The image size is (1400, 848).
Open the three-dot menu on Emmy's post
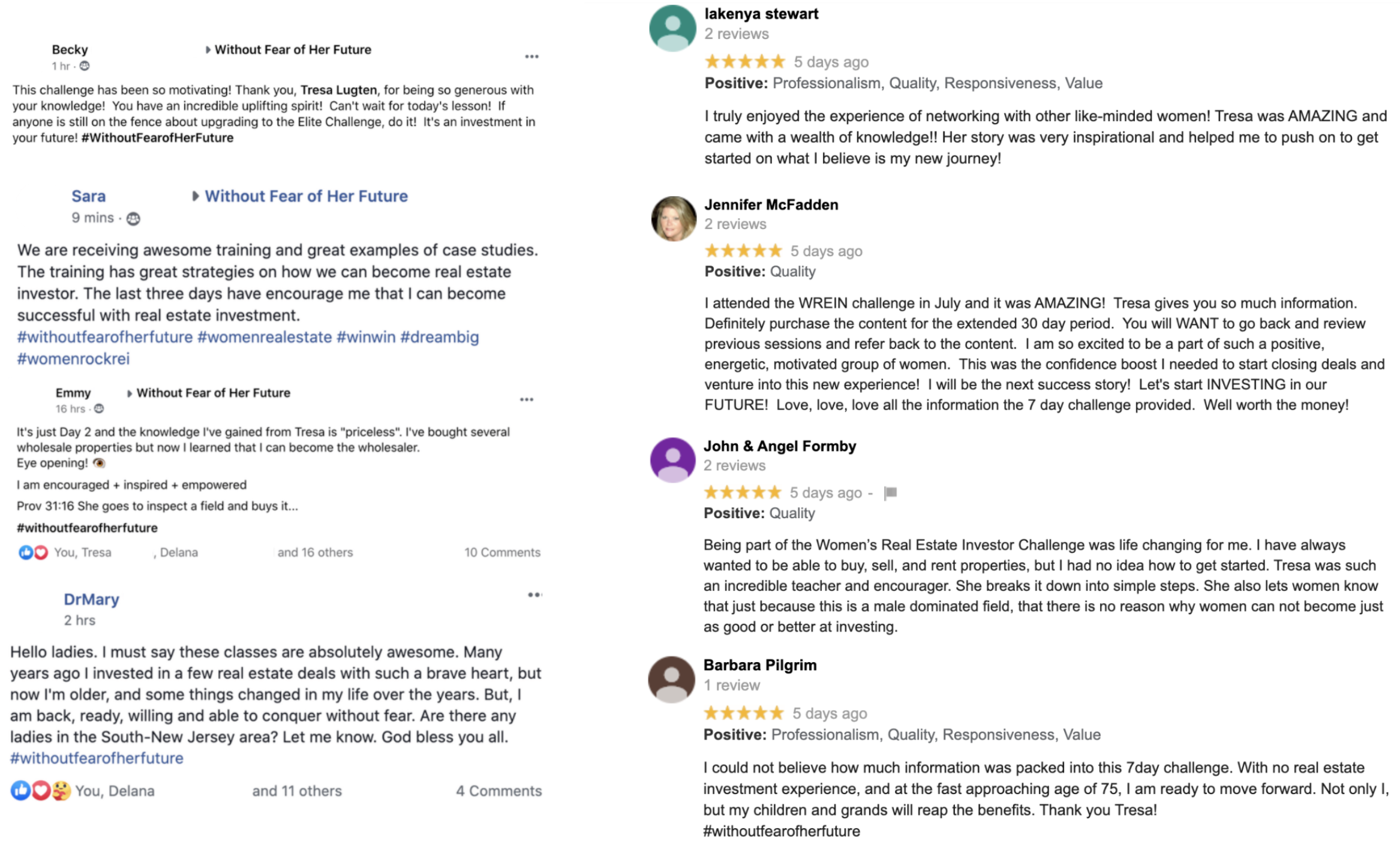pos(526,399)
